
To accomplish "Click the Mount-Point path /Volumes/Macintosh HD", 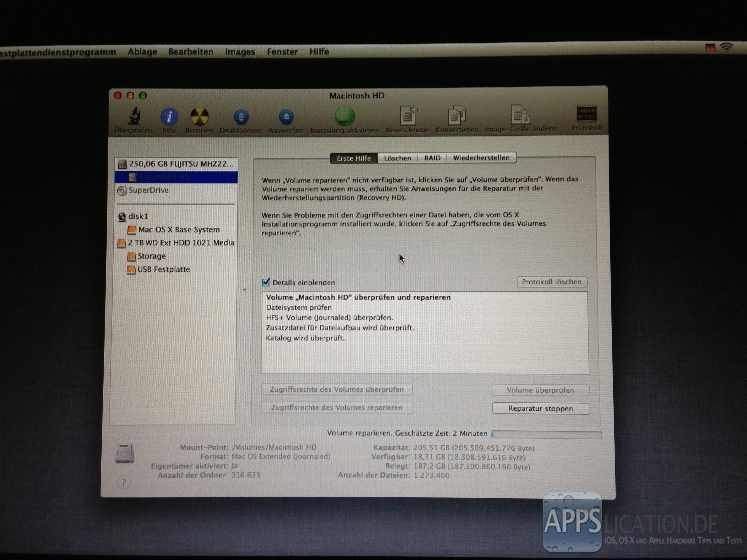I will [x=274, y=447].
